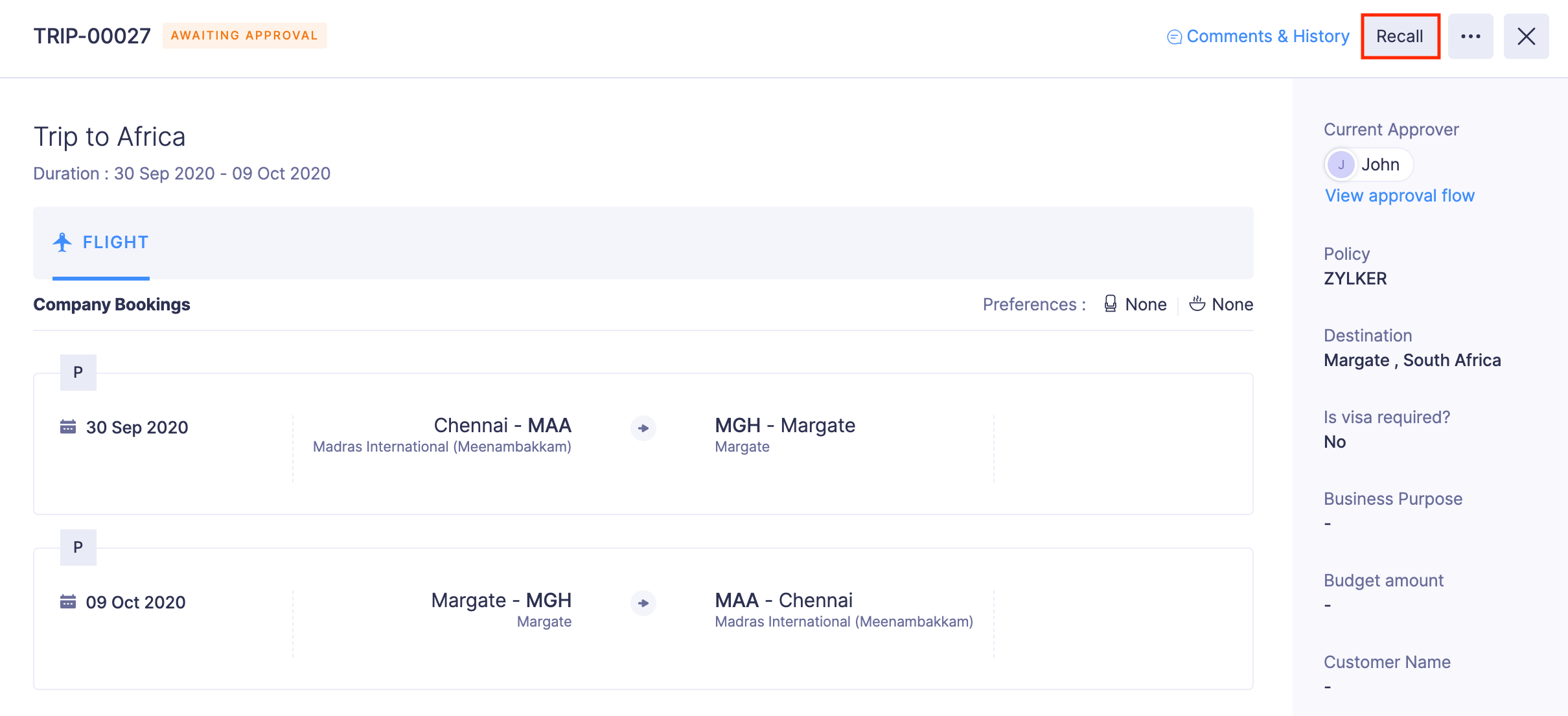
Task: Click the Awaiting Approval status badge
Action: 244,36
